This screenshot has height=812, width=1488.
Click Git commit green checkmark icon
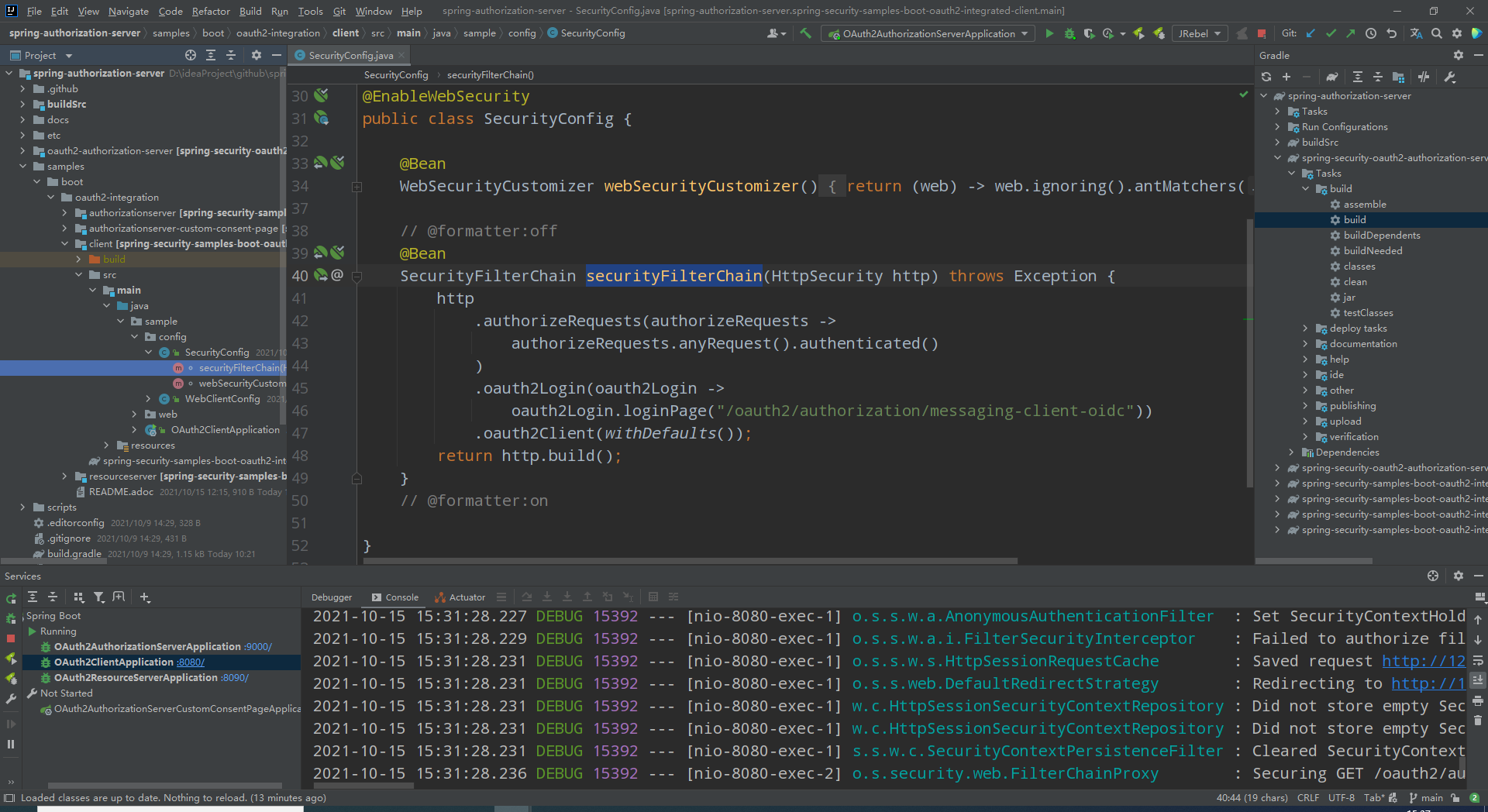coord(1331,33)
